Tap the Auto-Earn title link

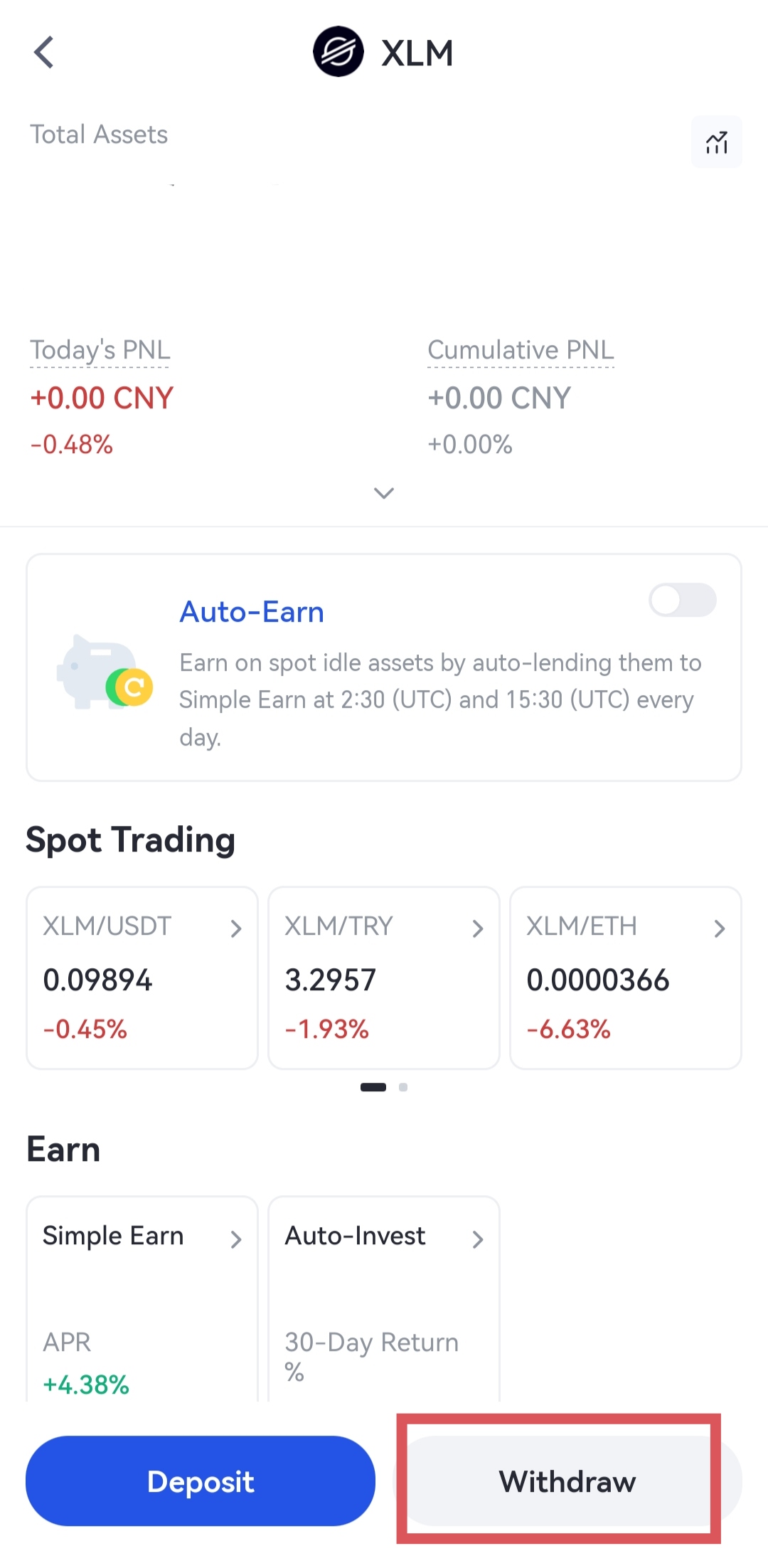click(x=252, y=612)
